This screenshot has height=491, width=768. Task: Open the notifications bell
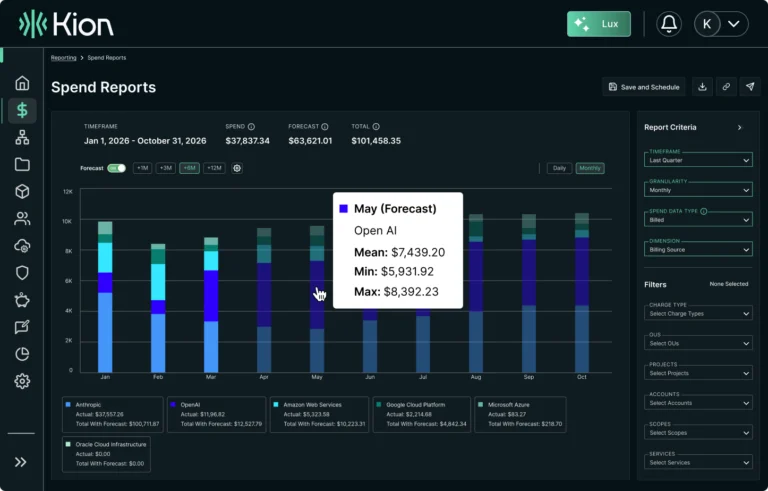[669, 24]
